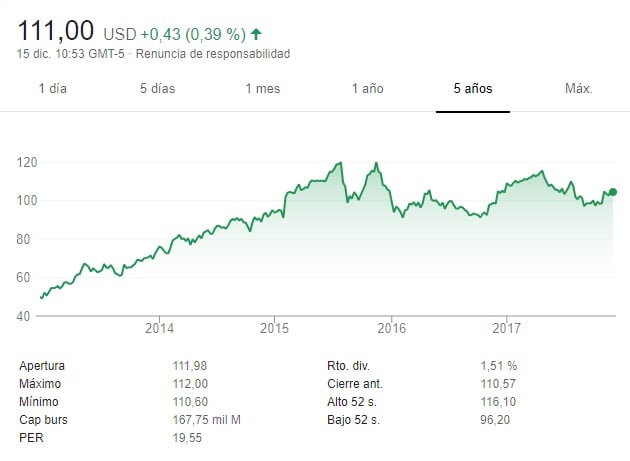Select the 5 años tab
This screenshot has height=461, width=630.
pyautogui.click(x=473, y=88)
